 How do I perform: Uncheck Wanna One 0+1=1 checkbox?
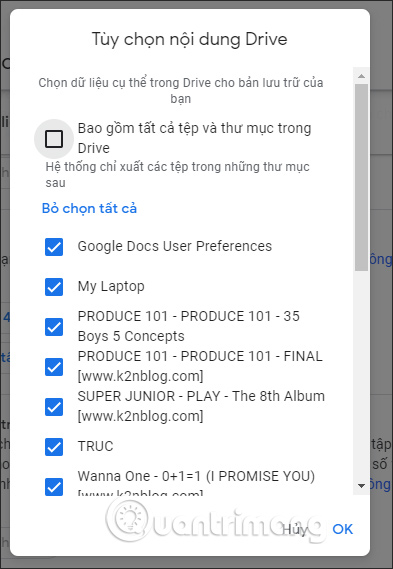[54, 487]
